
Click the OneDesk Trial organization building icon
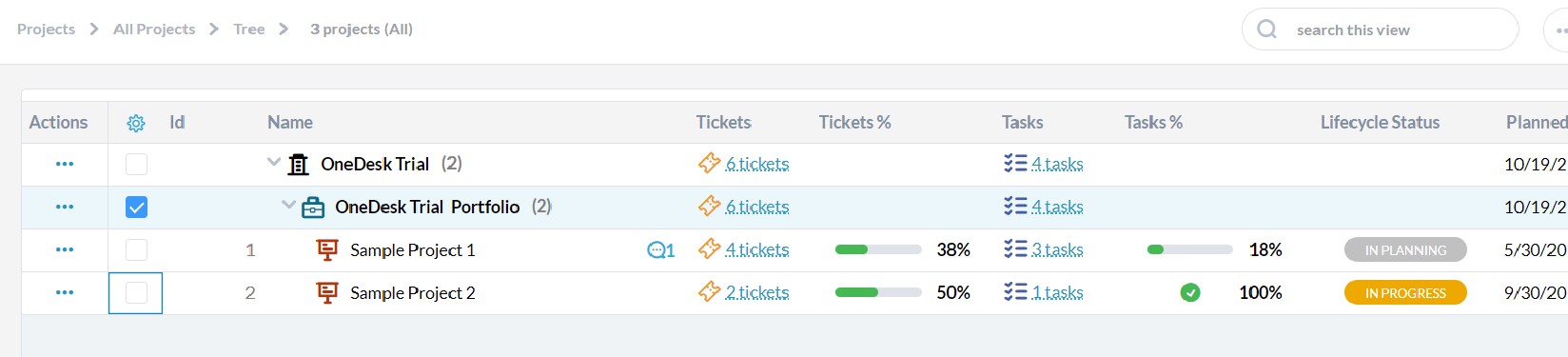[299, 165]
